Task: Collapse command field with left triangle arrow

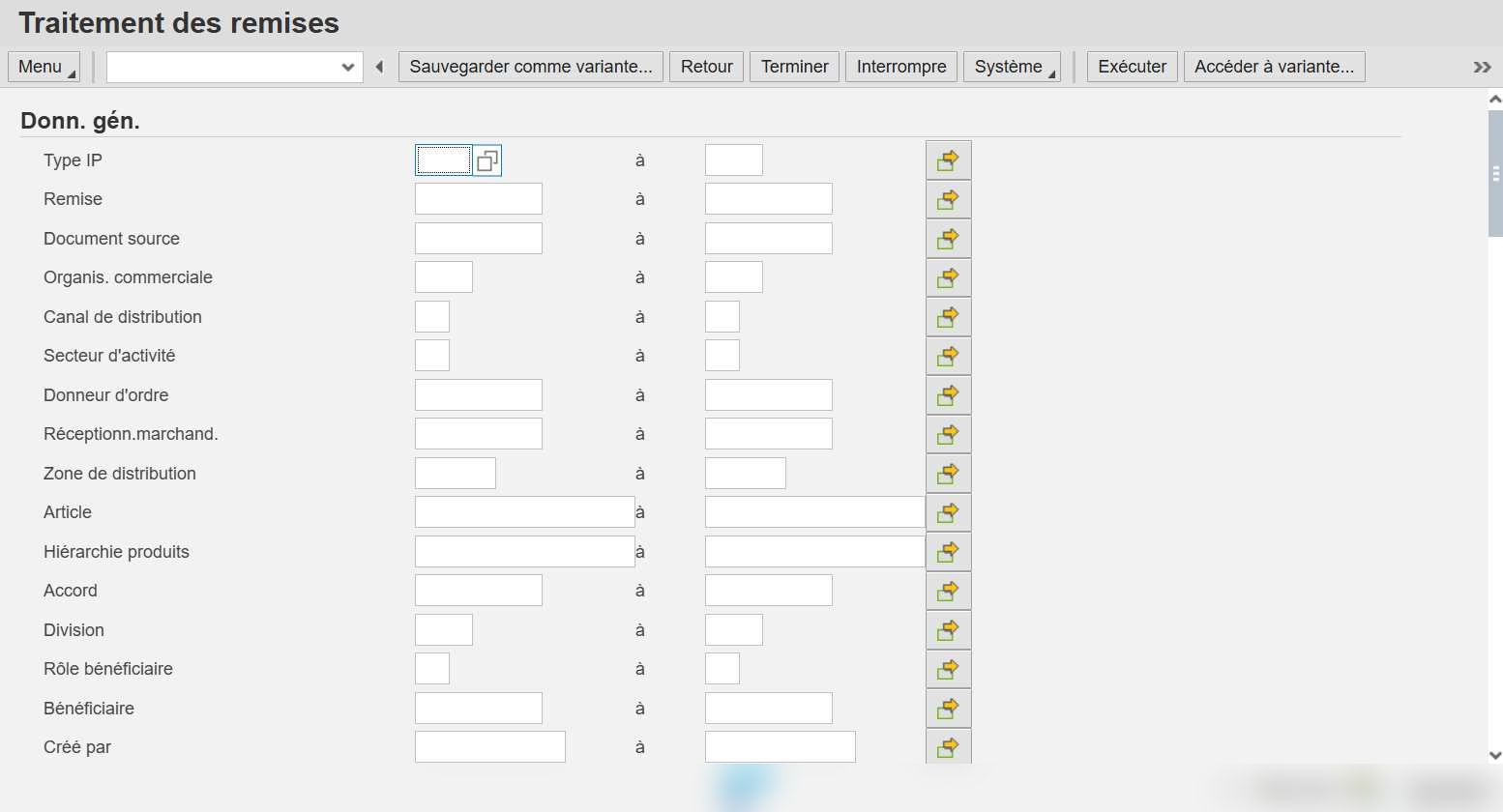Action: coord(379,67)
